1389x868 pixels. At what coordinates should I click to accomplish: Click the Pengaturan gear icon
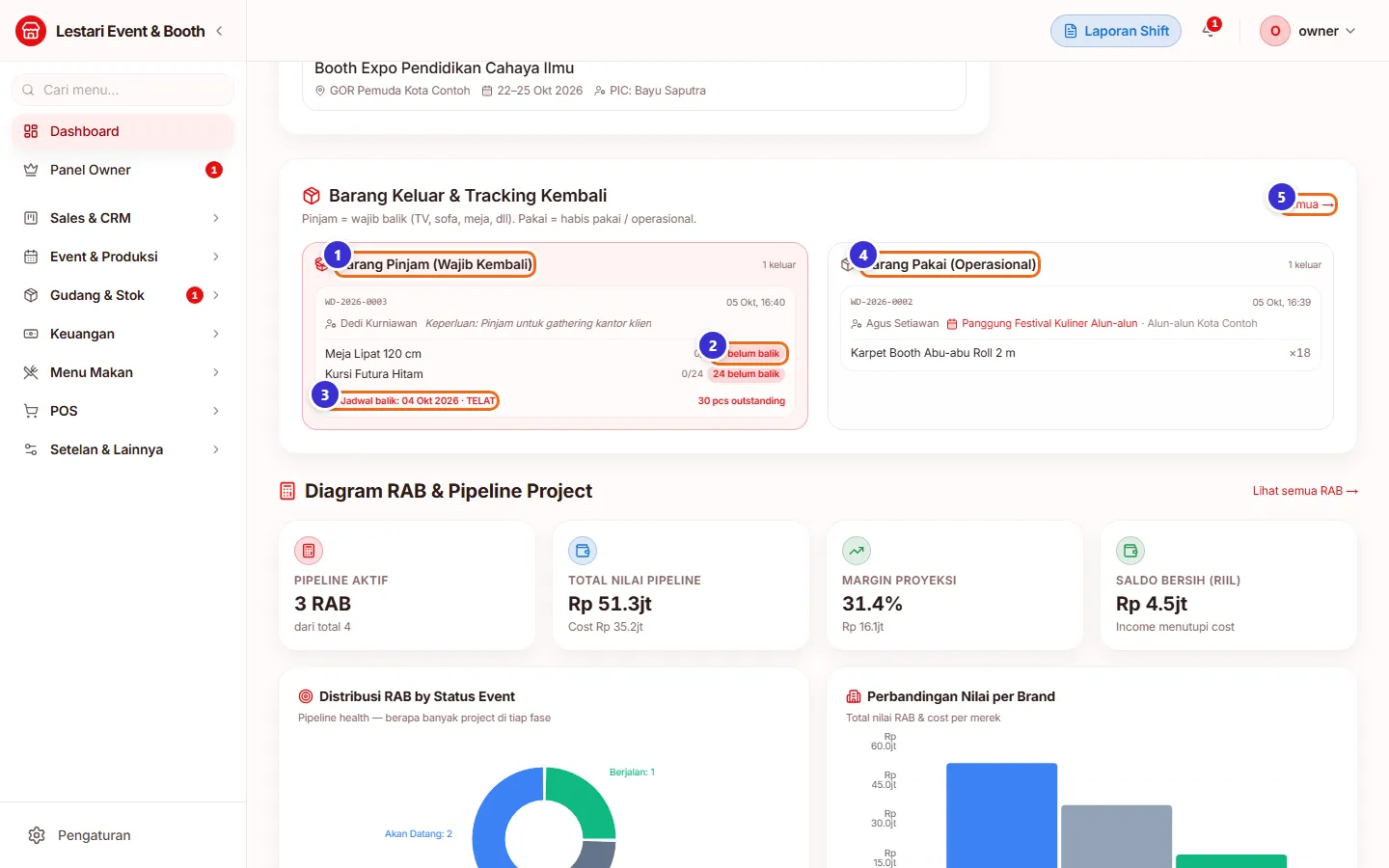coord(37,835)
